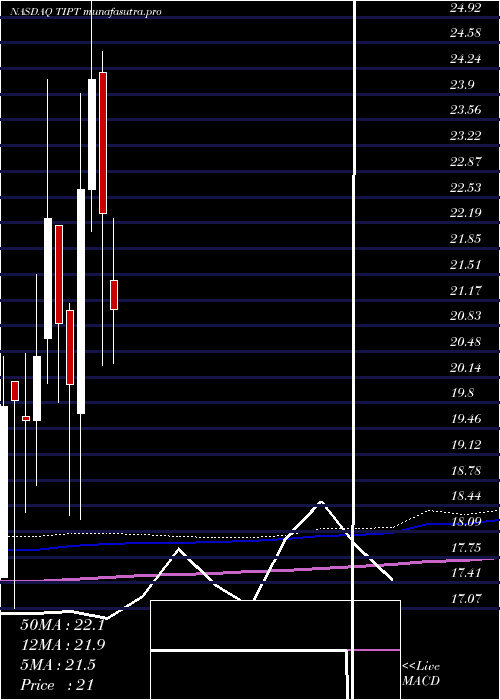Click the 21.85 price axis label

(465, 239)
